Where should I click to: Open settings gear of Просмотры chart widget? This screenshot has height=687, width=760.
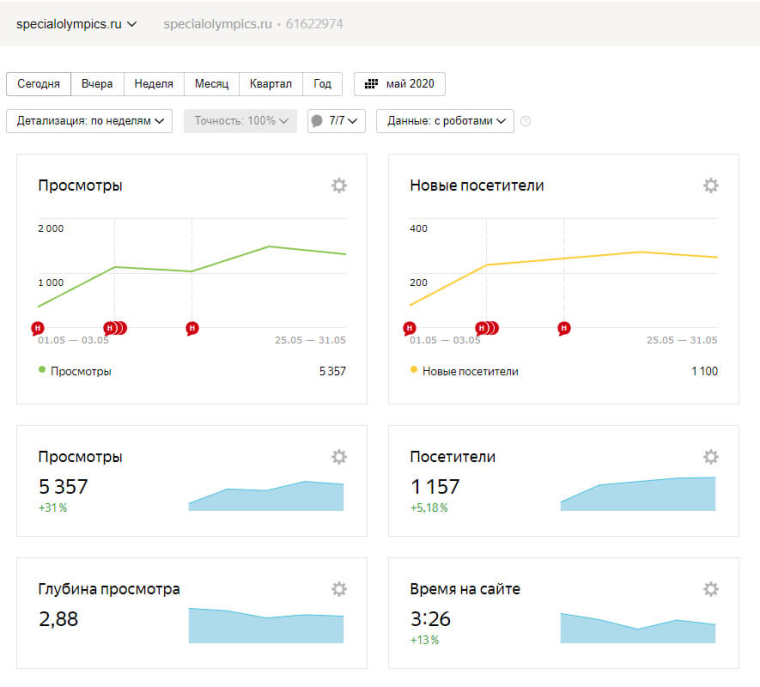click(x=339, y=185)
